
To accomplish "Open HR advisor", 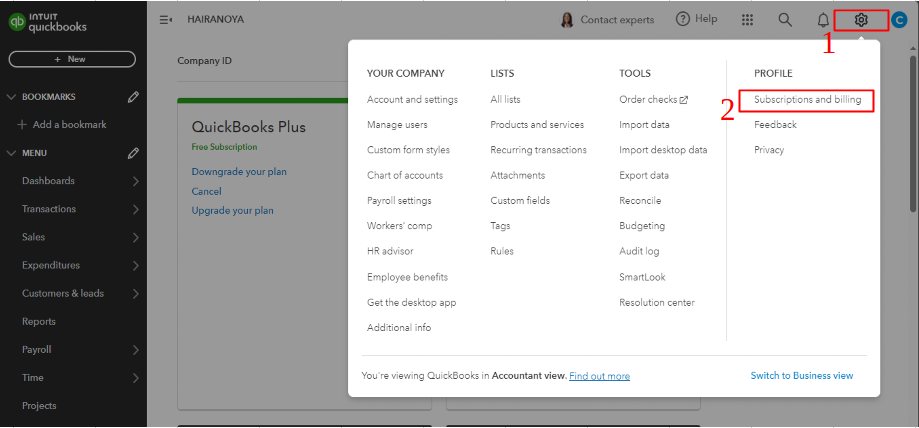I will click(x=390, y=251).
